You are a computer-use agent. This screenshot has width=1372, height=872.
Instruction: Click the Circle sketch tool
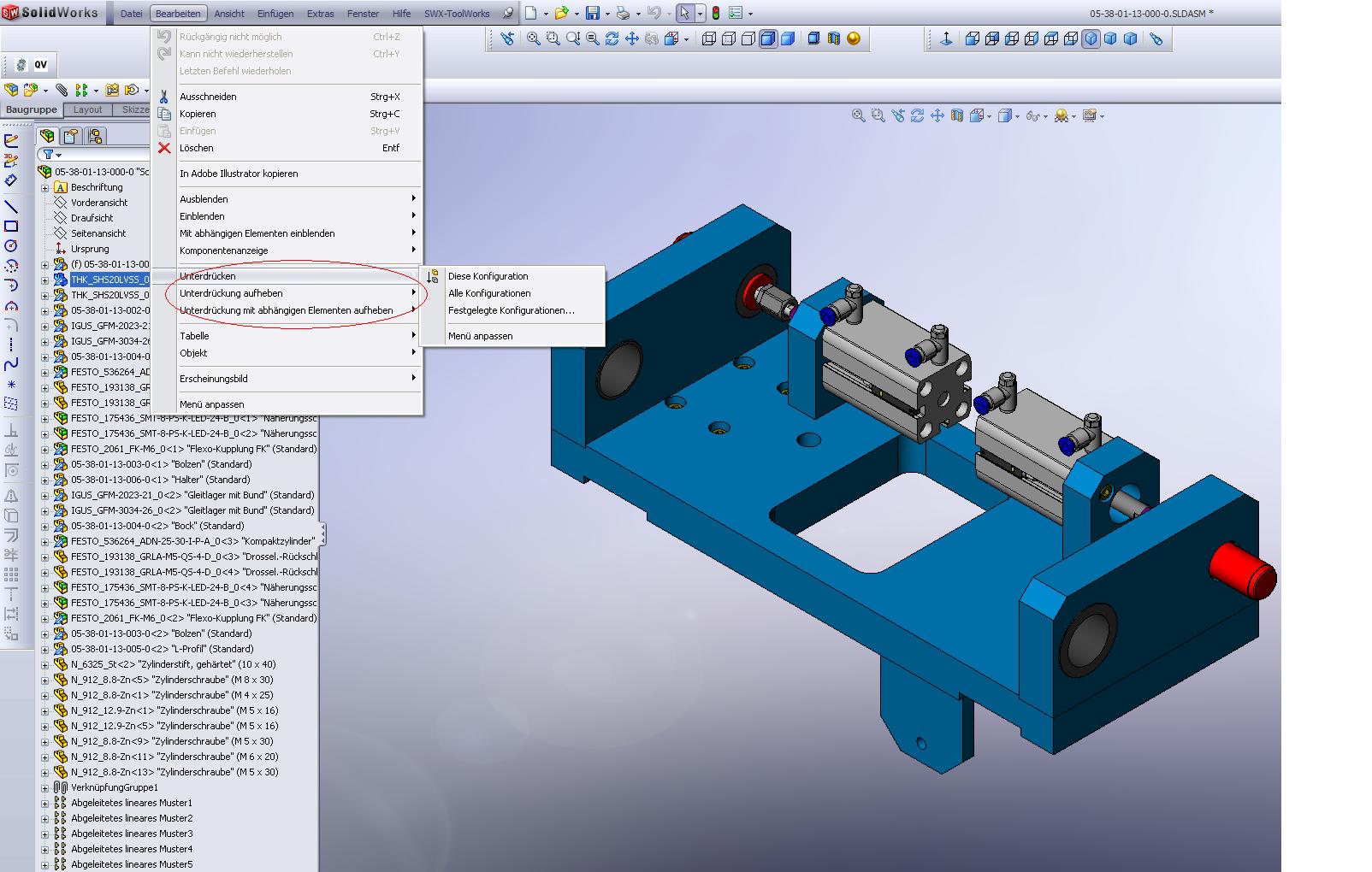pos(11,246)
